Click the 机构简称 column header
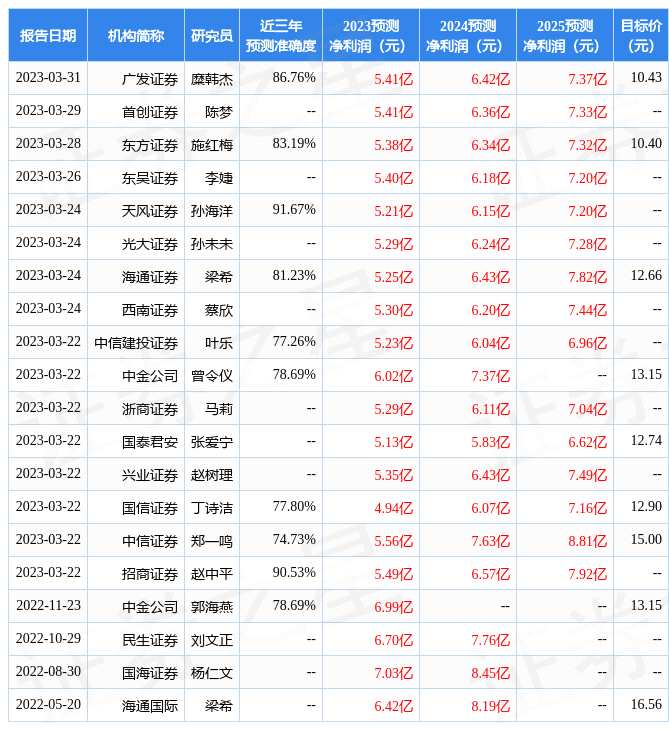This screenshot has height=730, width=669. (x=136, y=35)
